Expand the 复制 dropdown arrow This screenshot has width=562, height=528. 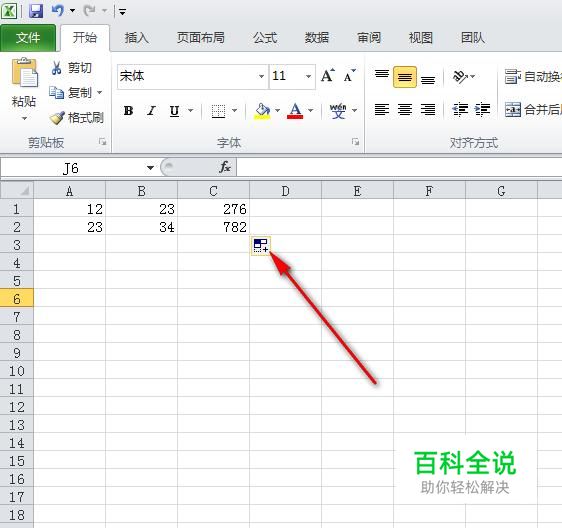click(100, 93)
